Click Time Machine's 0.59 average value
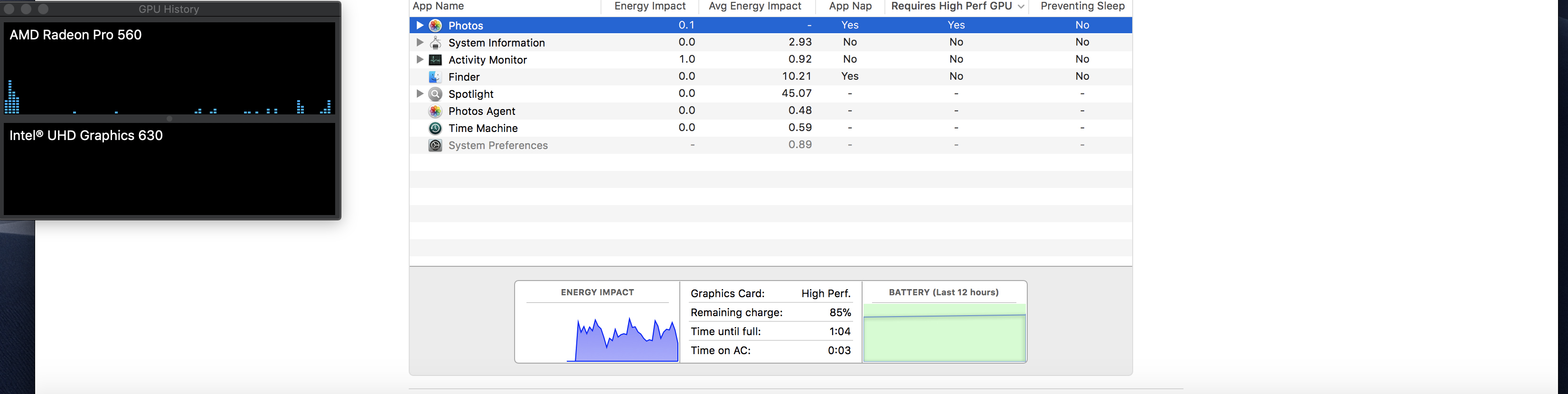The width and height of the screenshot is (1568, 394). click(800, 127)
